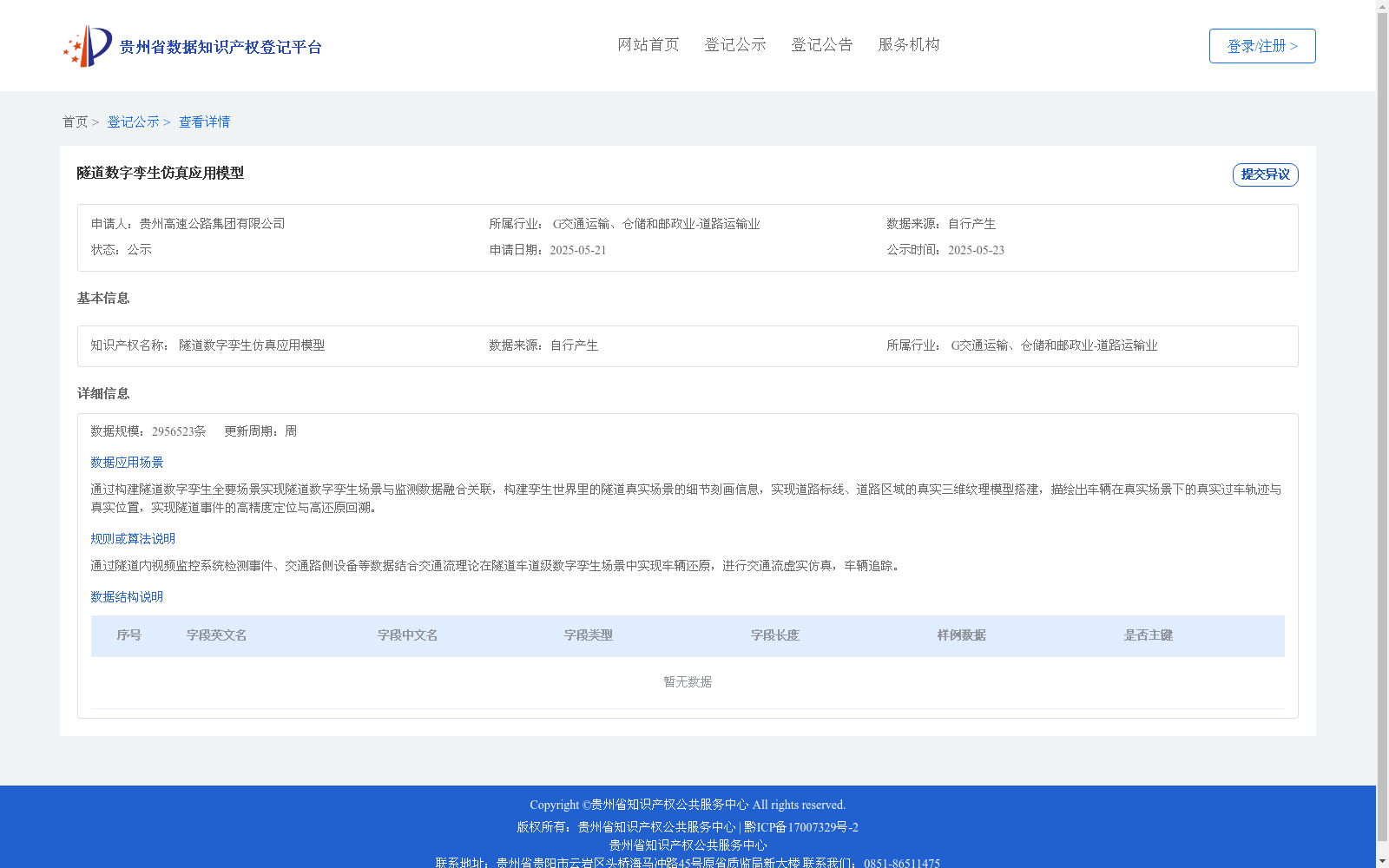
Task: Click the 详细信息 section heading
Action: 103,394
